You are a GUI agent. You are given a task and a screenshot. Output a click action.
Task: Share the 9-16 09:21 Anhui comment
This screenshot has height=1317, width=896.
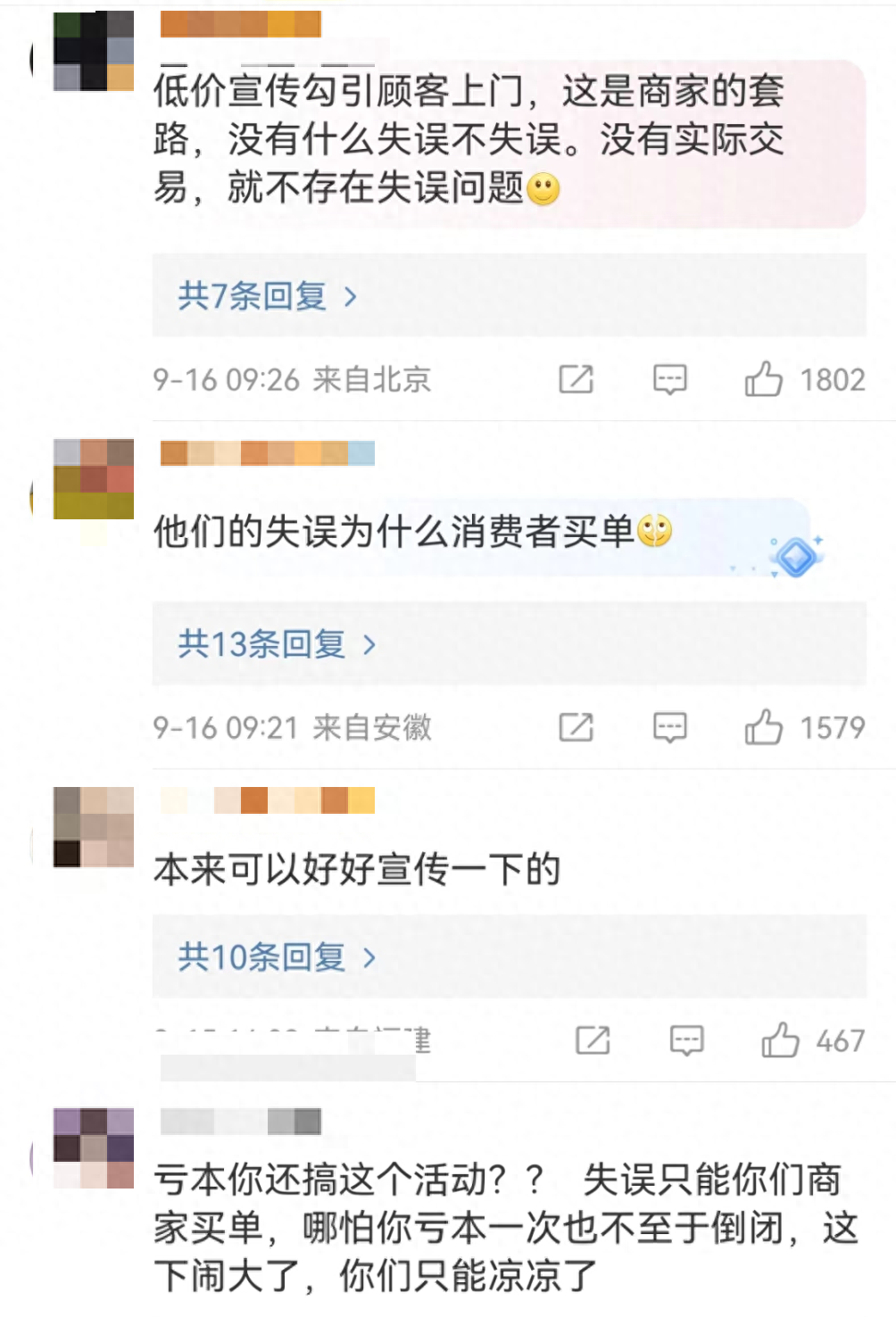click(576, 727)
